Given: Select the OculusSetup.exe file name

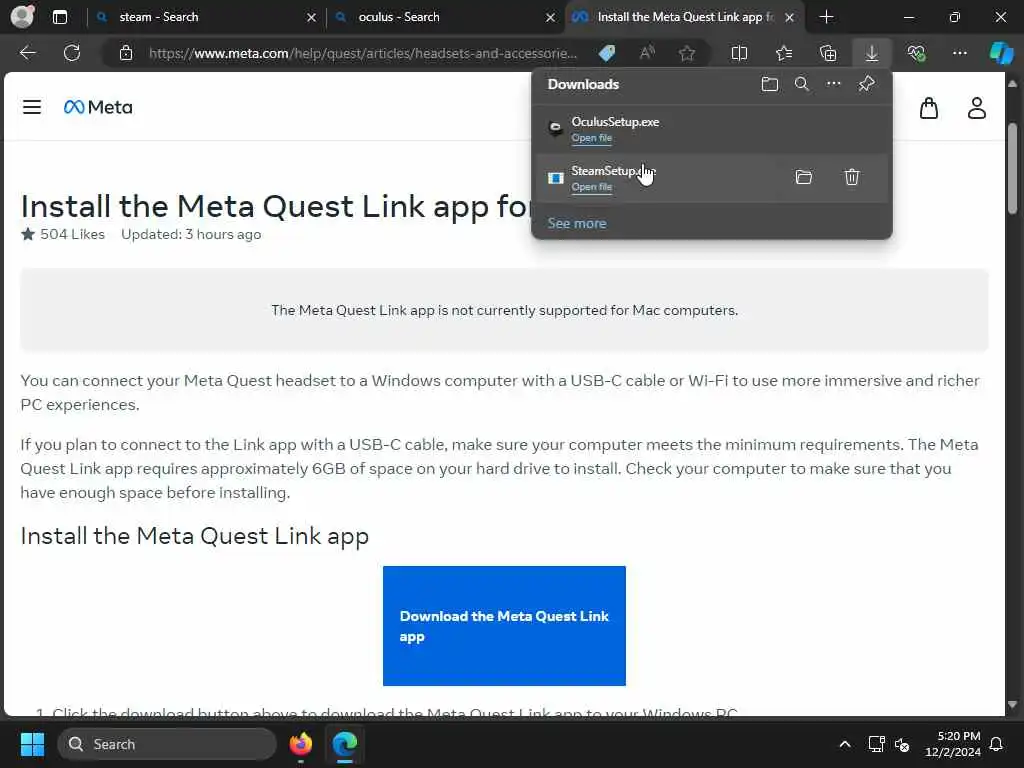Looking at the screenshot, I should 615,121.
